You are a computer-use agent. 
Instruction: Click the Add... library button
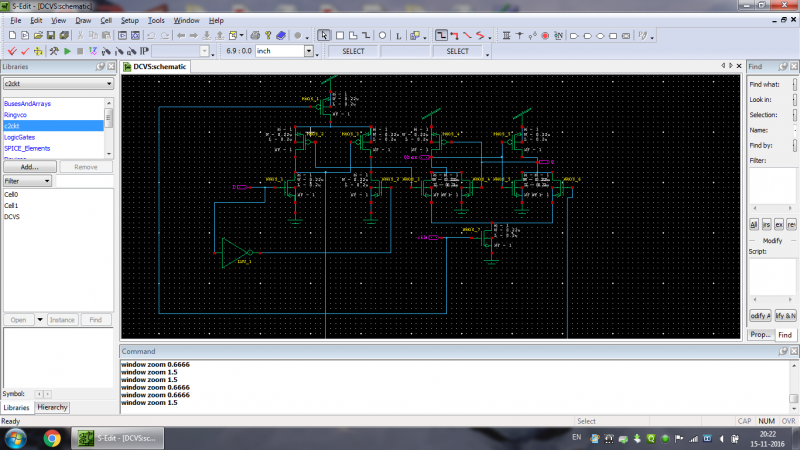point(30,167)
